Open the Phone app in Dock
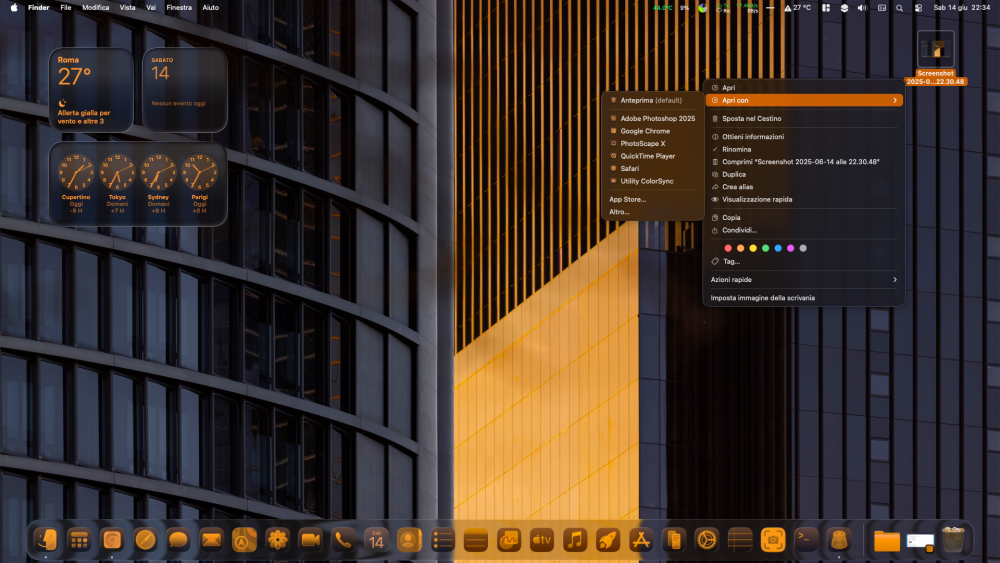Screen dimensions: 1000x563 (343, 540)
